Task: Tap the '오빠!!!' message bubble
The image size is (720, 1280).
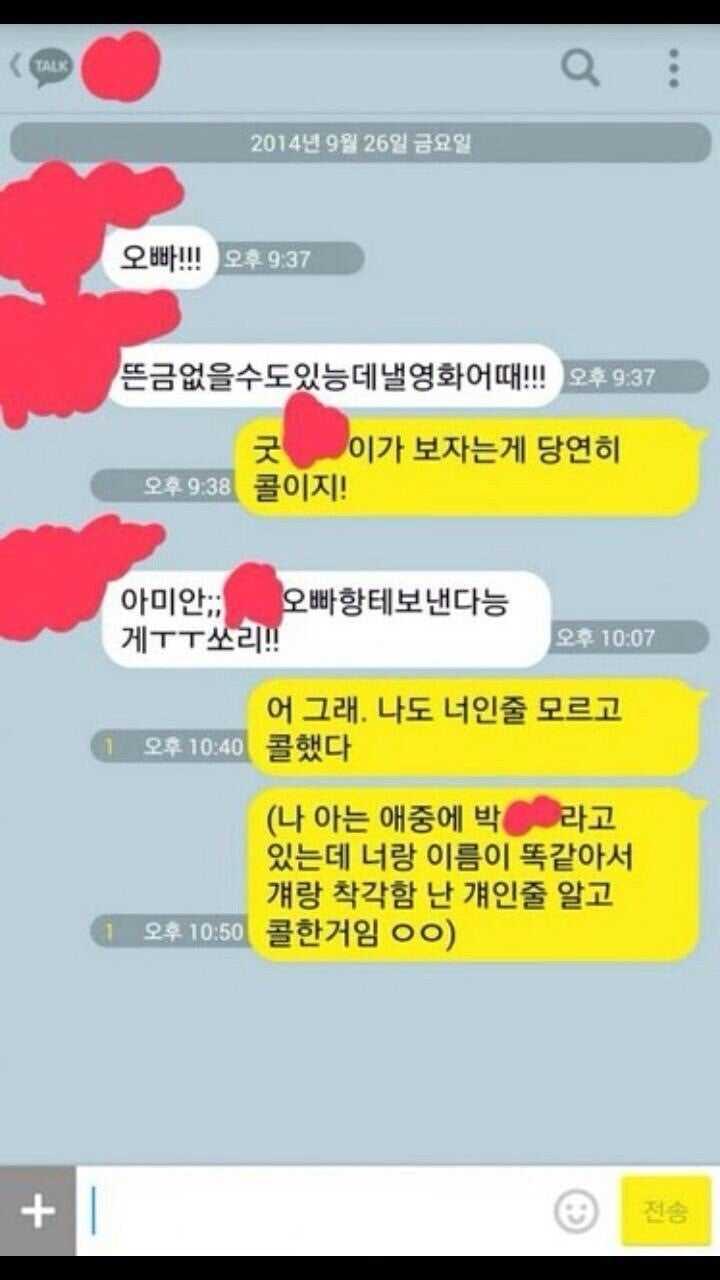Action: click(x=160, y=260)
